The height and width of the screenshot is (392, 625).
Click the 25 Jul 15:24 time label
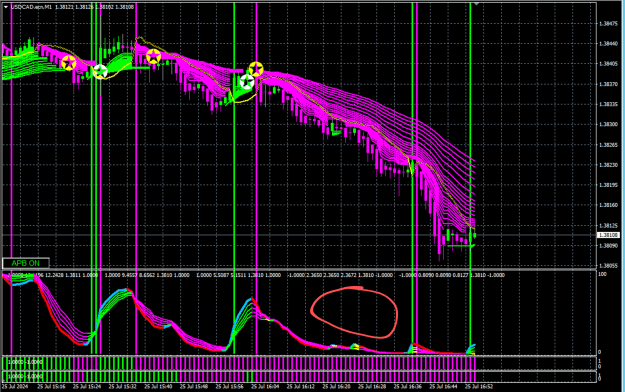tap(86, 386)
